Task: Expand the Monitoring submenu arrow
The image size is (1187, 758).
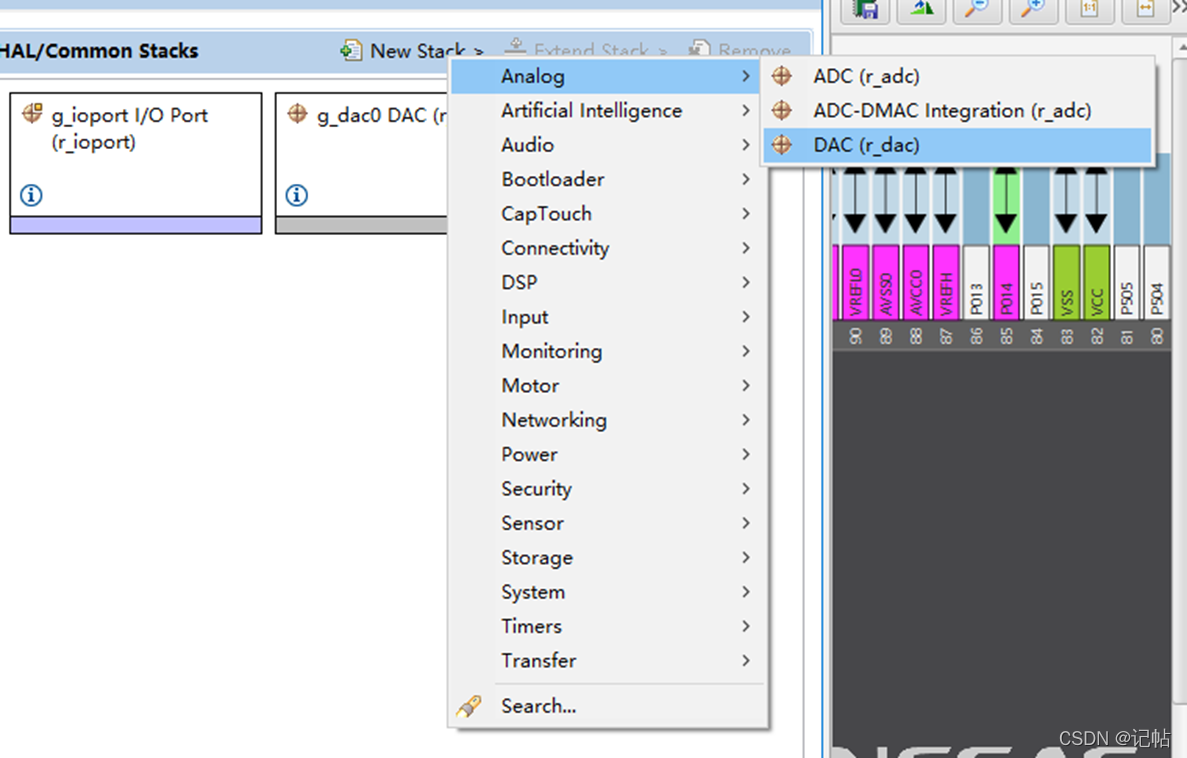Action: pos(746,351)
